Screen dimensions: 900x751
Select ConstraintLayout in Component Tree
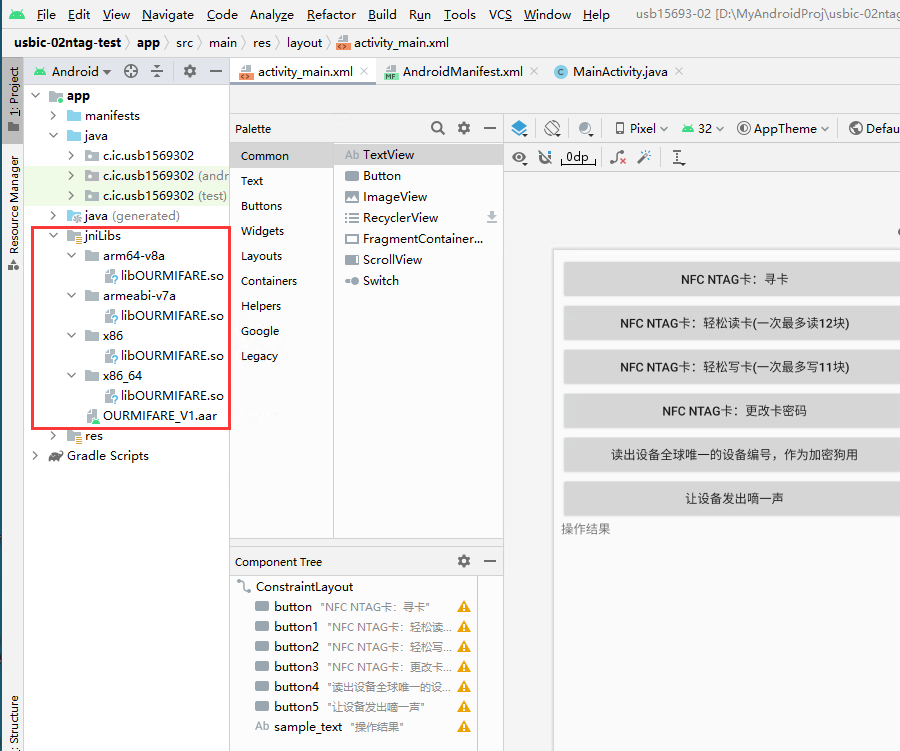[x=304, y=587]
